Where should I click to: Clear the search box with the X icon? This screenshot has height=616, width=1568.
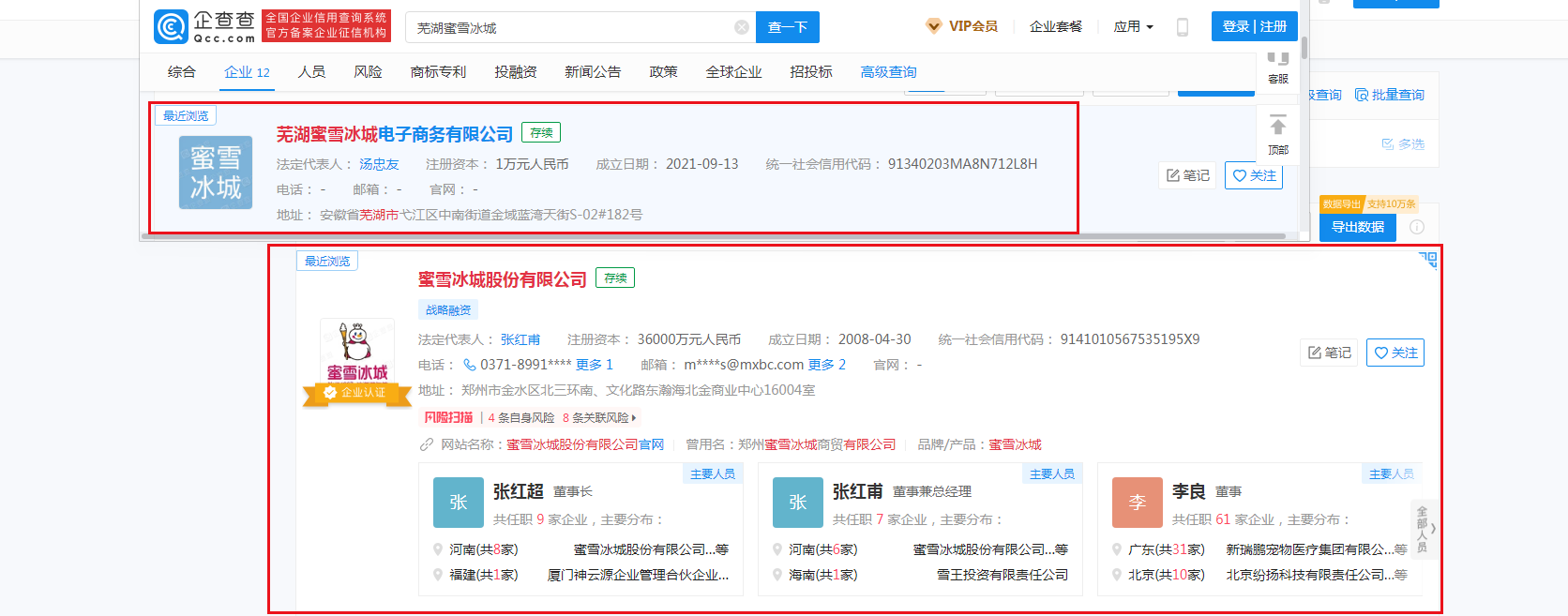pos(742,27)
